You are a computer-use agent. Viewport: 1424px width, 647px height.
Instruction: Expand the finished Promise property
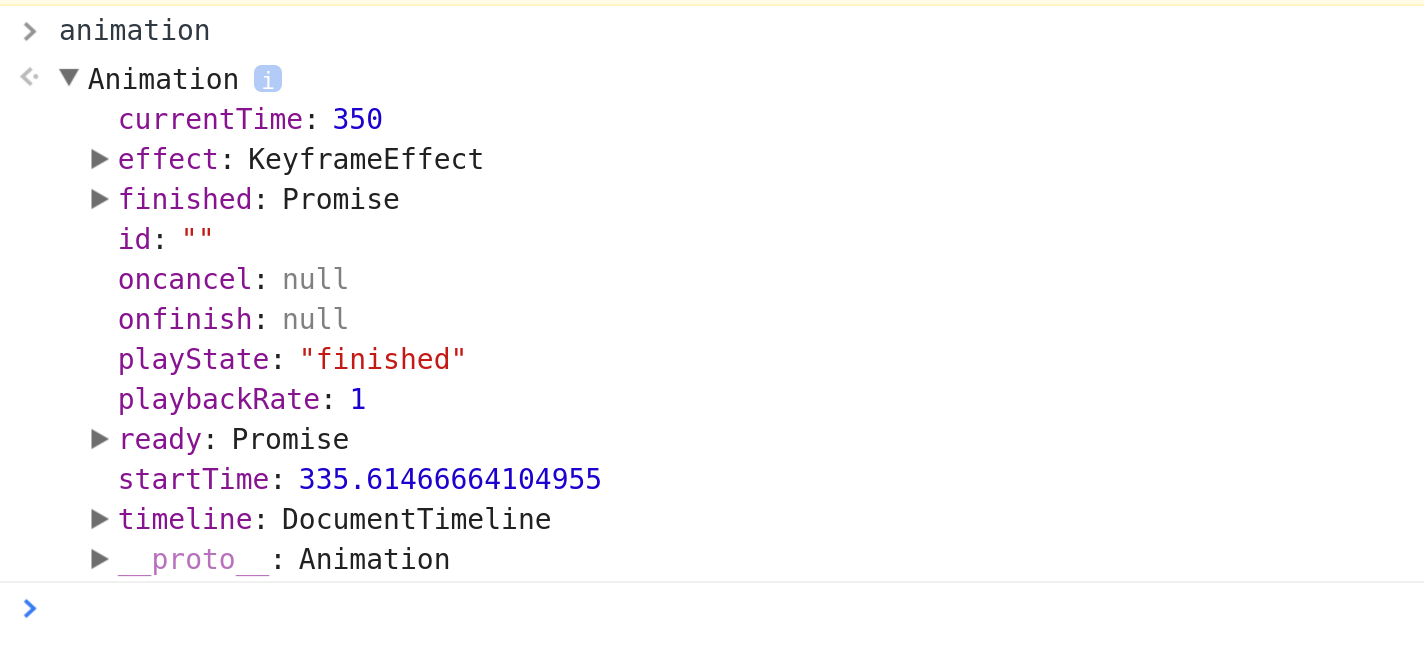pos(99,199)
